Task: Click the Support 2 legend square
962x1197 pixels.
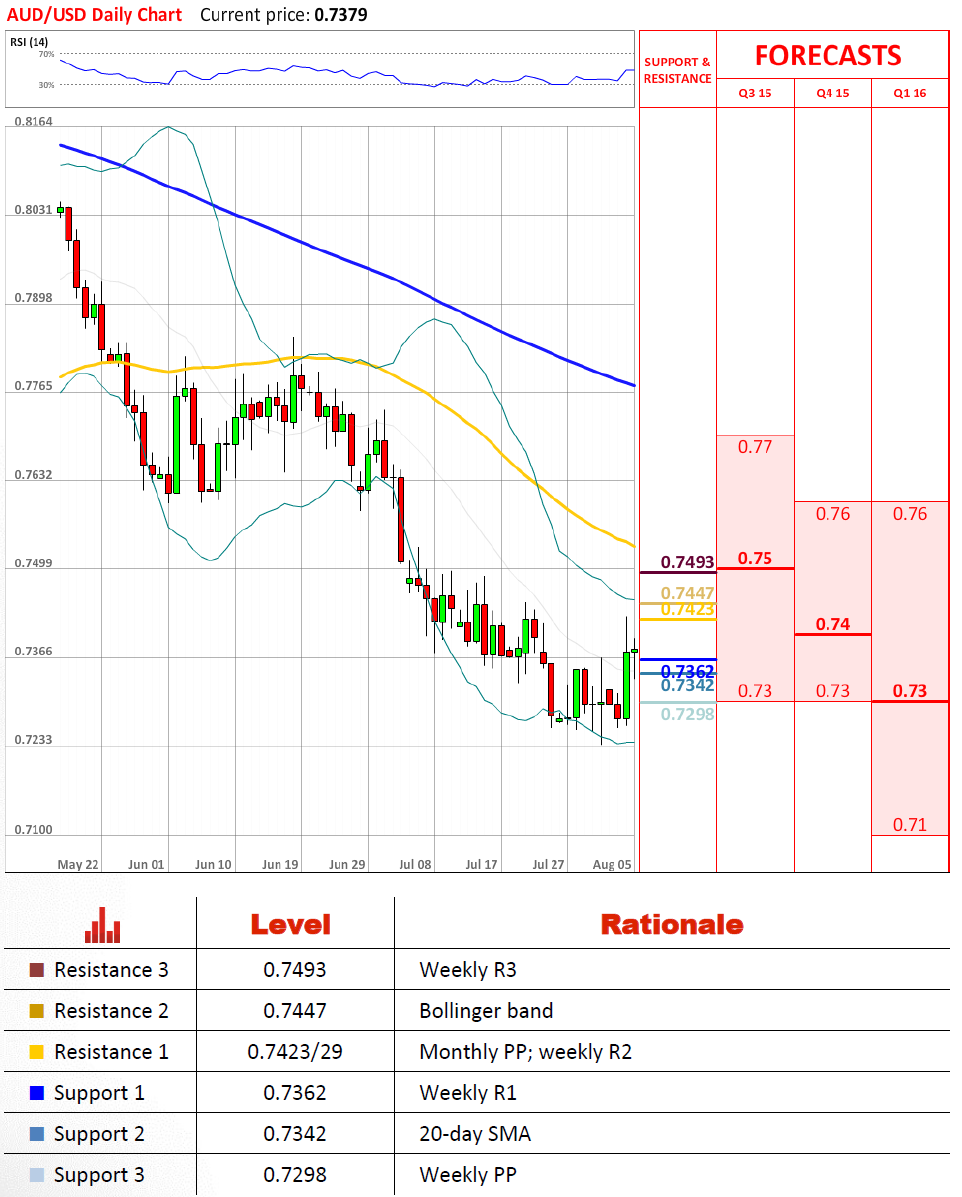Action: pos(37,1134)
